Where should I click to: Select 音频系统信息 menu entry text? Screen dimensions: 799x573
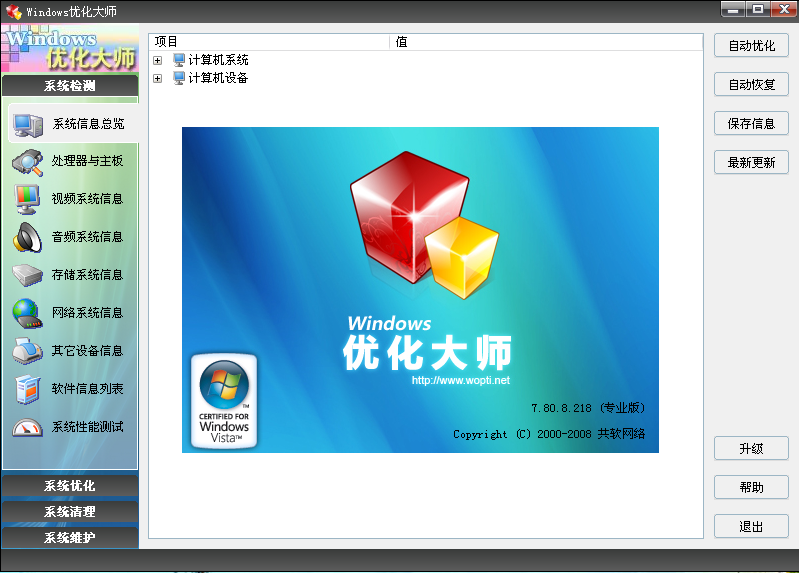[x=87, y=237]
